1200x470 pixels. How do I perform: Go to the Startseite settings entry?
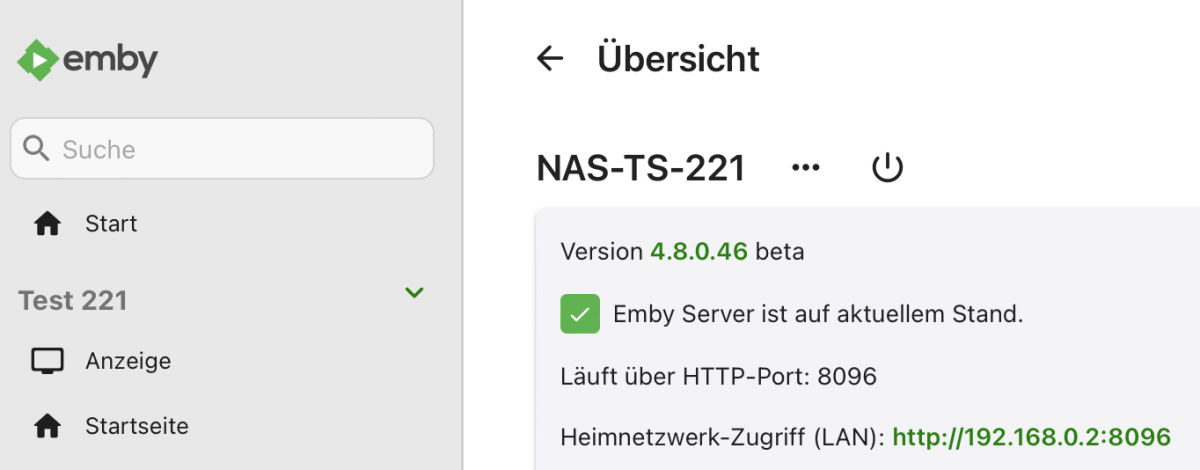pyautogui.click(x=137, y=427)
